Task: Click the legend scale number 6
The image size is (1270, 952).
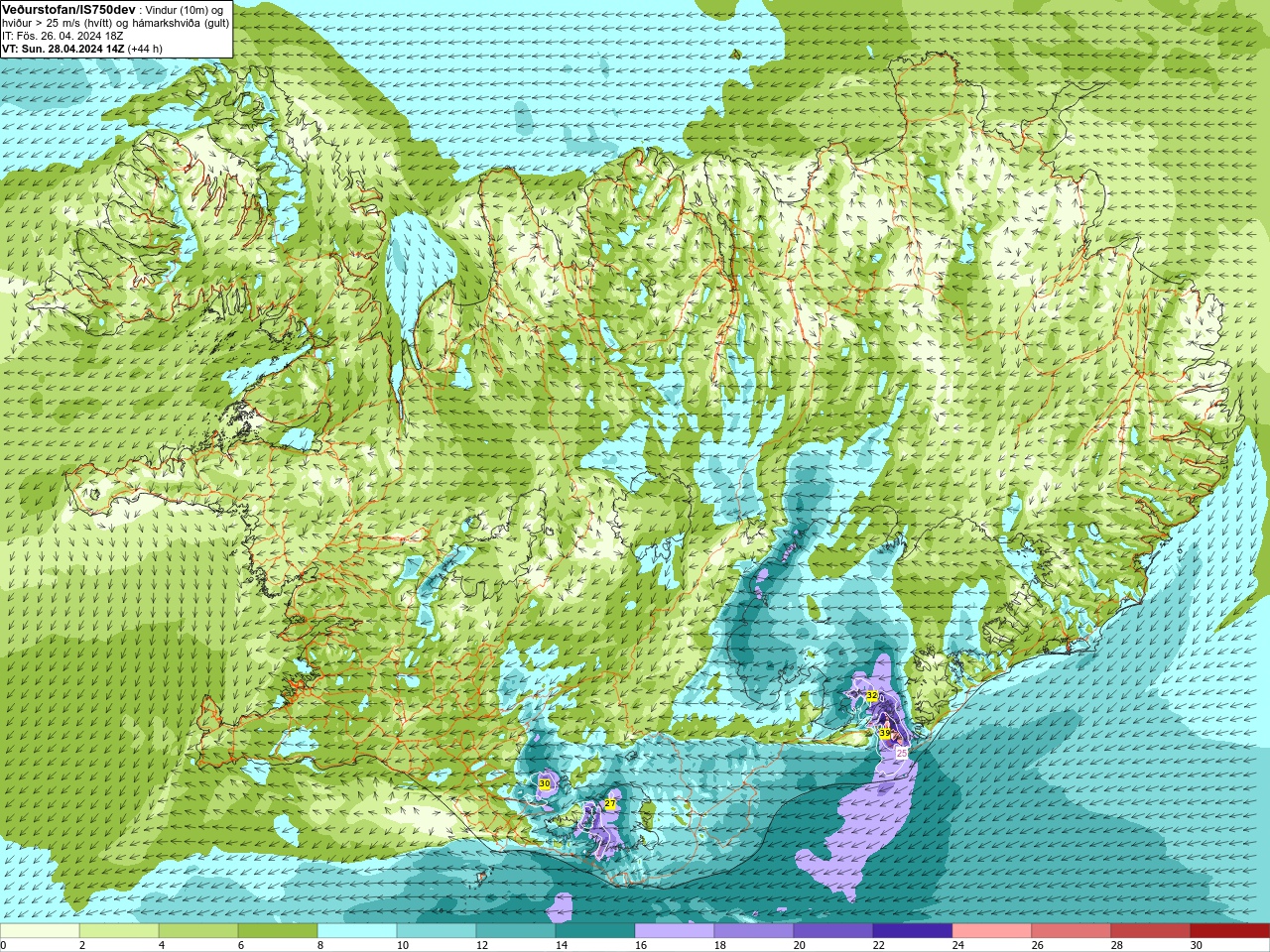Action: 241,945
